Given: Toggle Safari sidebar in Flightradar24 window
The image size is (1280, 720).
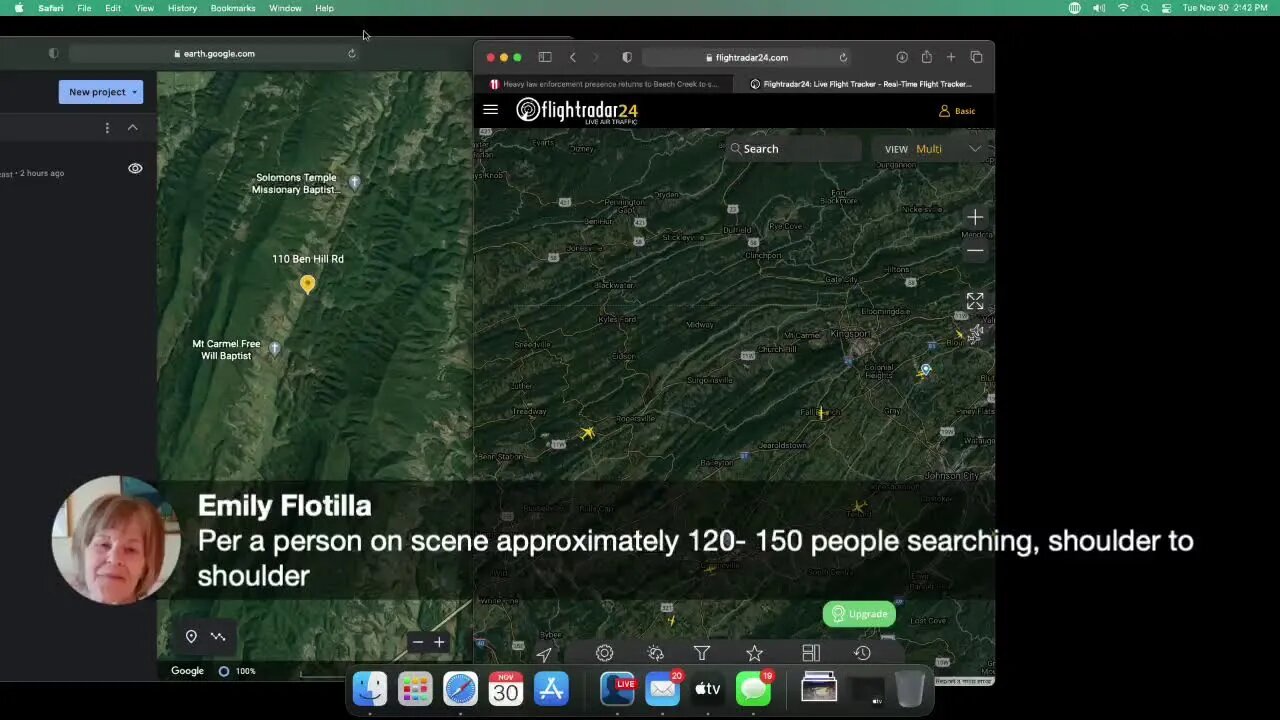Looking at the screenshot, I should pyautogui.click(x=545, y=57).
